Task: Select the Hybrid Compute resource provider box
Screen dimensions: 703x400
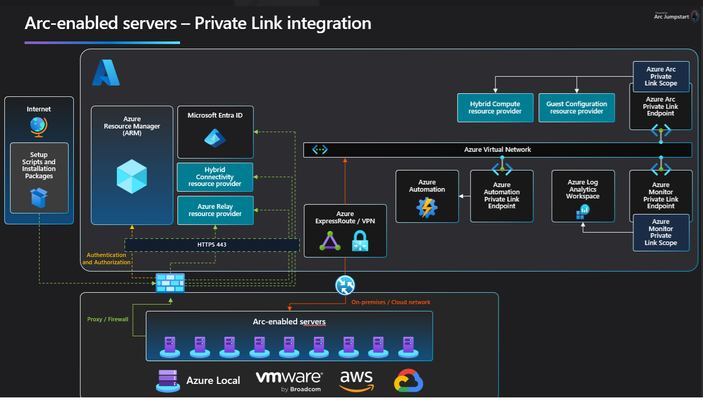Action: 495,108
